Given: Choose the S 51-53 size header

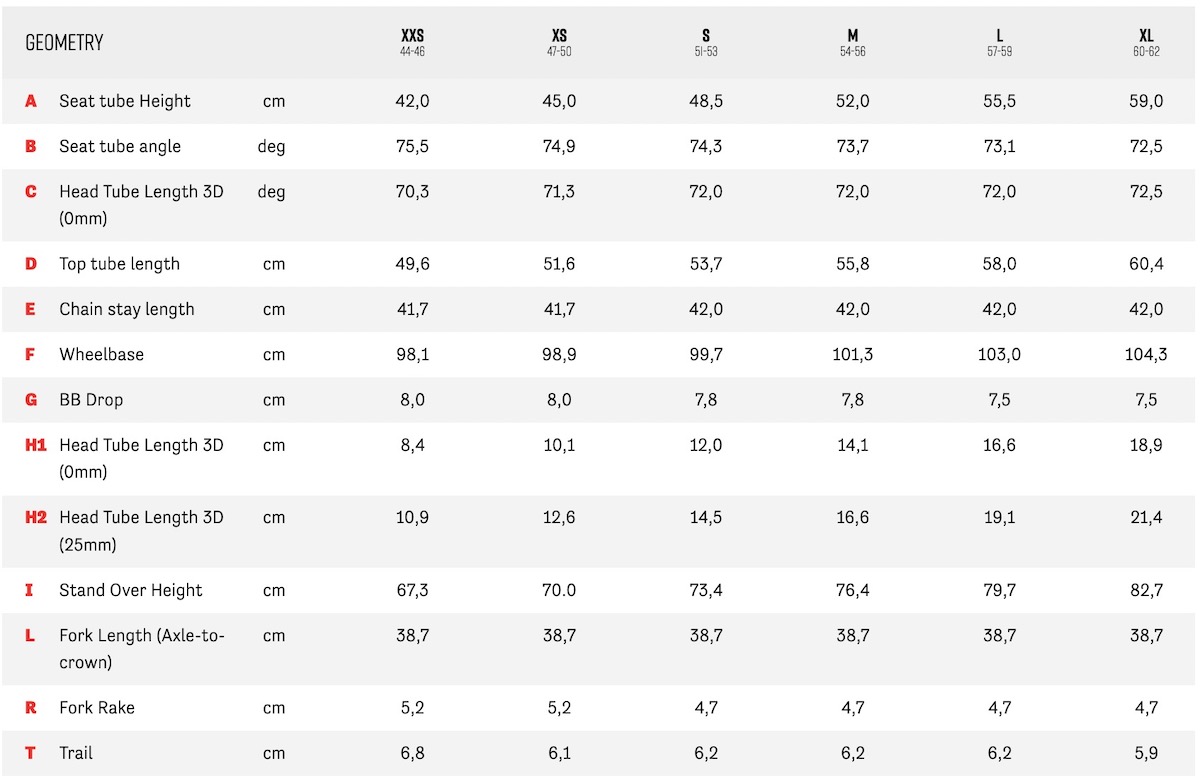Looking at the screenshot, I should pos(706,42).
